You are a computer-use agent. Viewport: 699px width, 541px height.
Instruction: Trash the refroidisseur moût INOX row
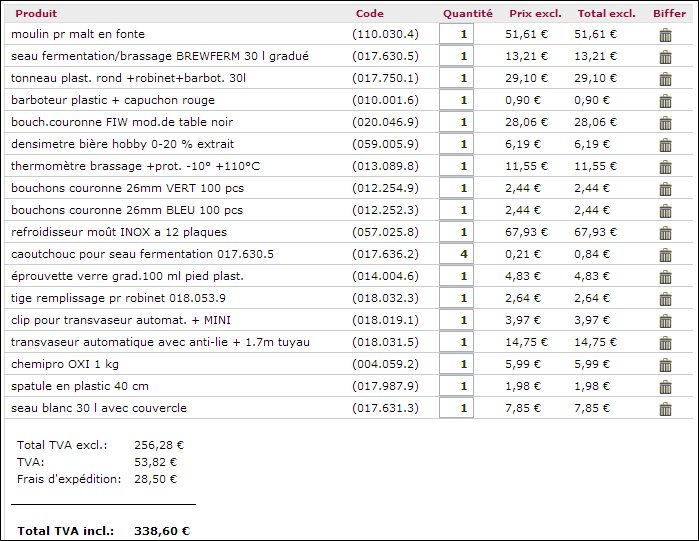point(665,233)
